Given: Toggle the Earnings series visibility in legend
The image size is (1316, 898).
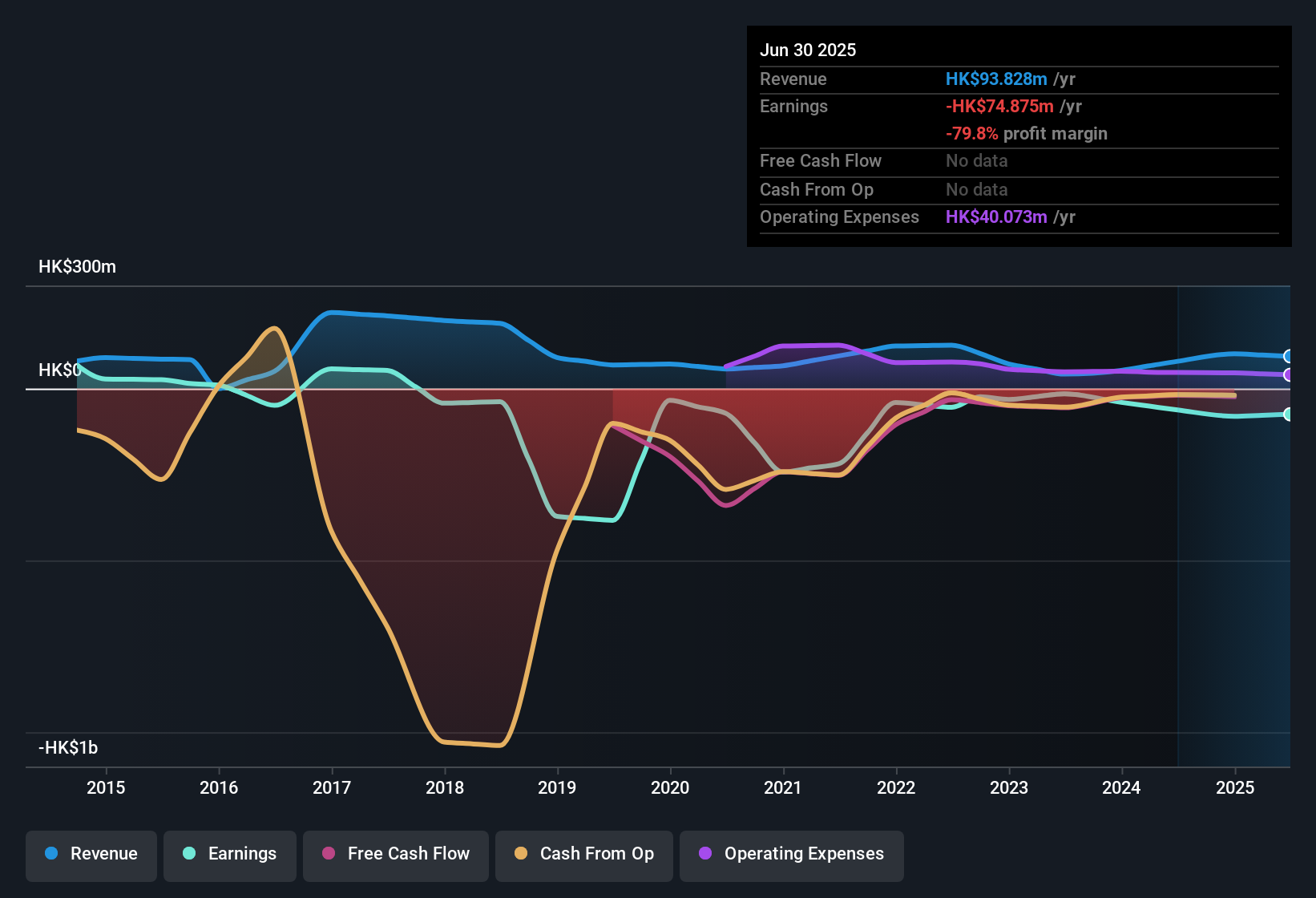Looking at the screenshot, I should (x=229, y=855).
